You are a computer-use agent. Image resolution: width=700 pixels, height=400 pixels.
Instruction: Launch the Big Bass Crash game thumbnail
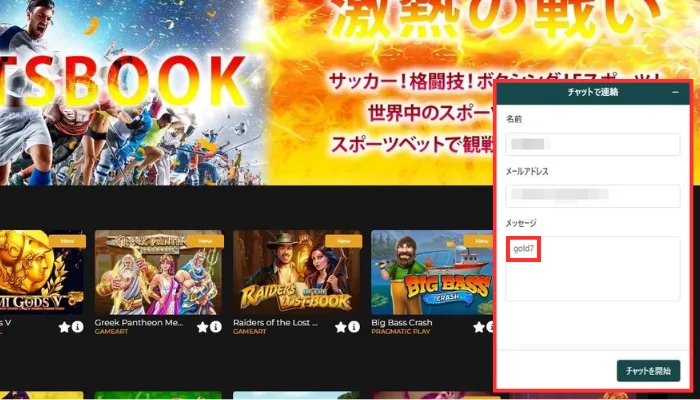[x=432, y=272]
